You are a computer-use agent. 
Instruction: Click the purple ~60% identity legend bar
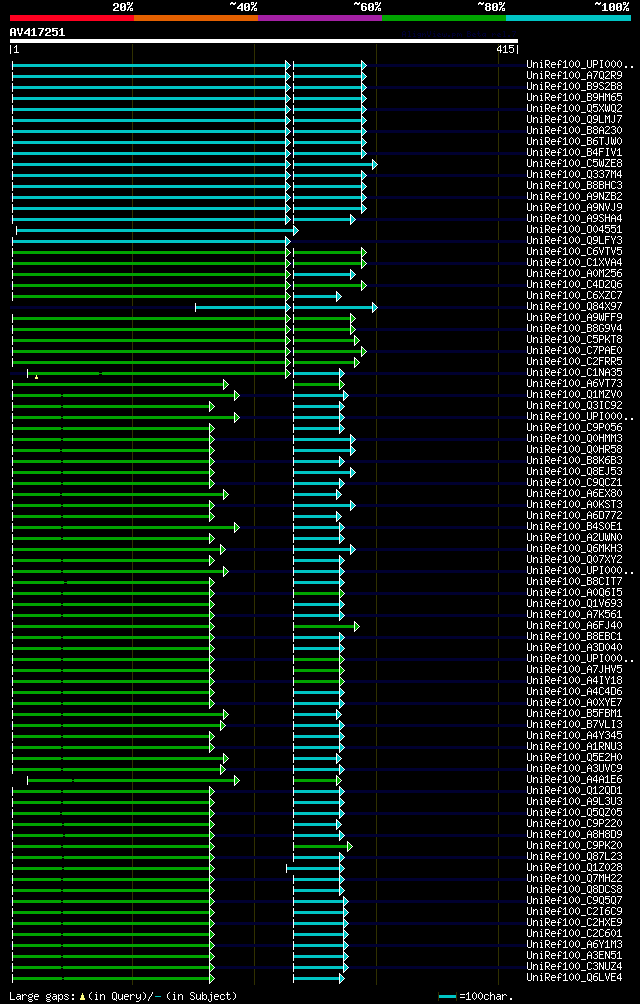coord(320,18)
